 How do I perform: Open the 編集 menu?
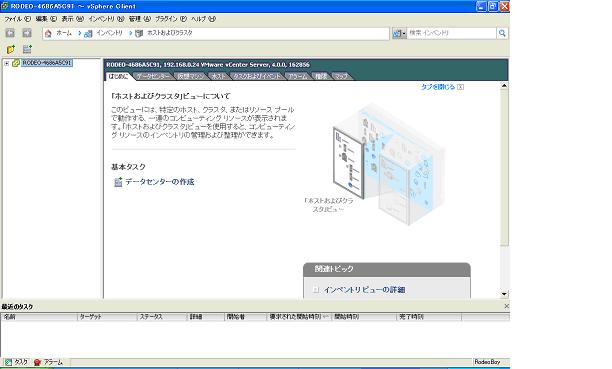click(x=46, y=19)
